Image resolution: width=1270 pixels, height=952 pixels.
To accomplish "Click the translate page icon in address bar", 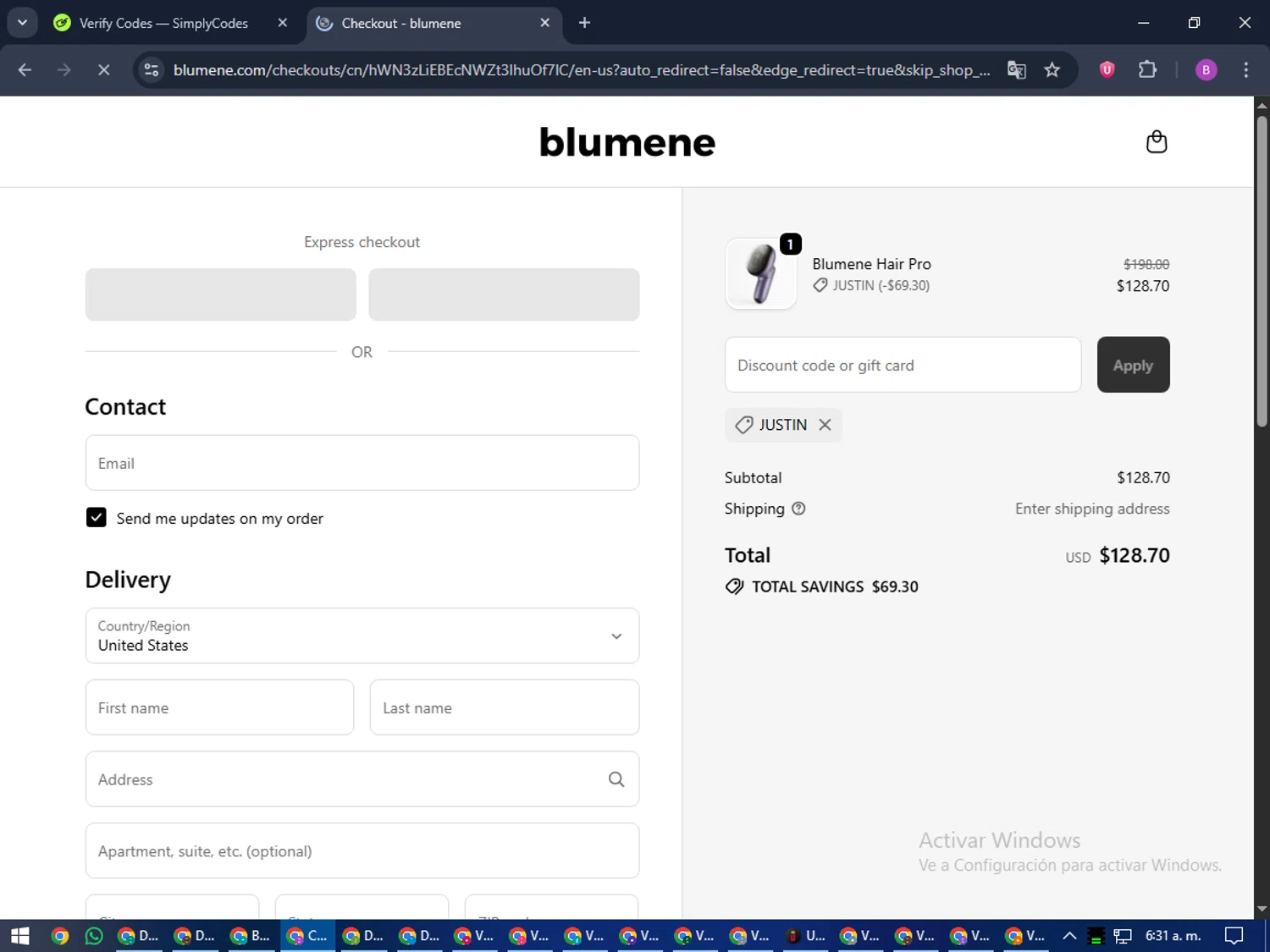I will click(1016, 70).
